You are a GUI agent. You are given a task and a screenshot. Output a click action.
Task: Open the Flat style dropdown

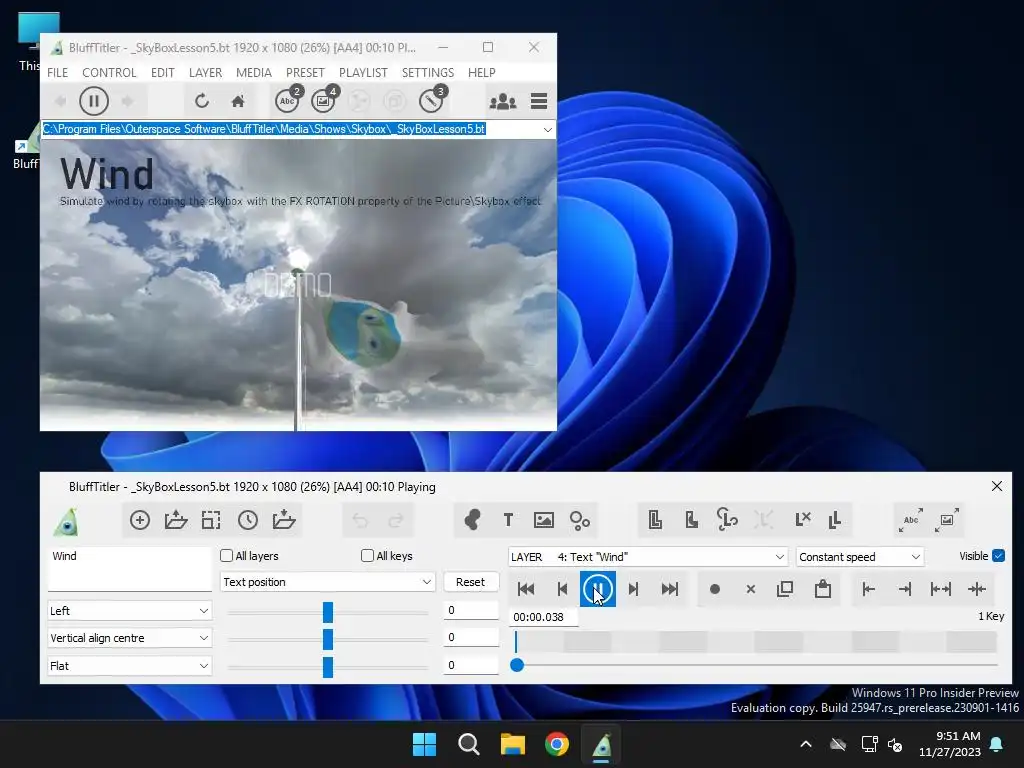[x=129, y=665]
